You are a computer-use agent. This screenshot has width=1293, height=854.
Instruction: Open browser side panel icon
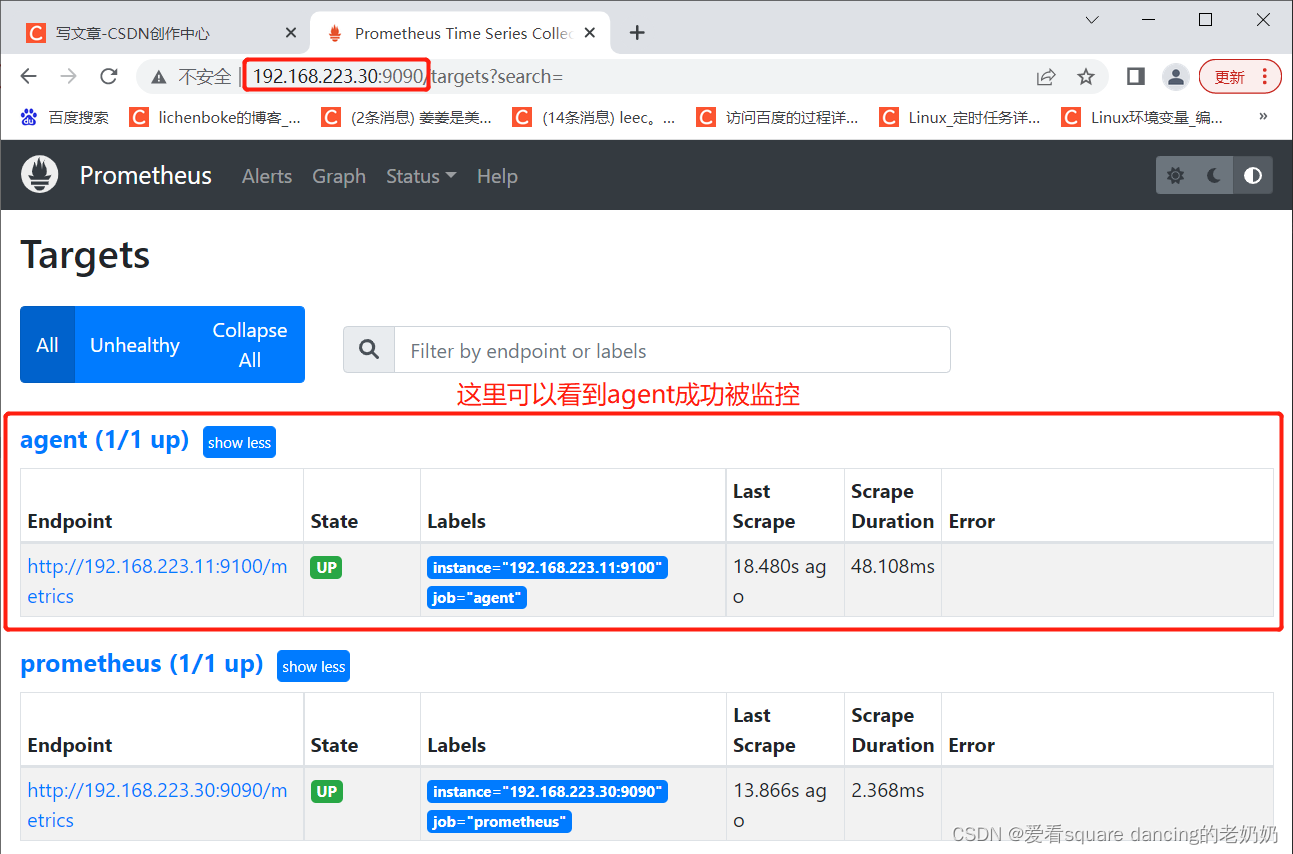pyautogui.click(x=1135, y=77)
